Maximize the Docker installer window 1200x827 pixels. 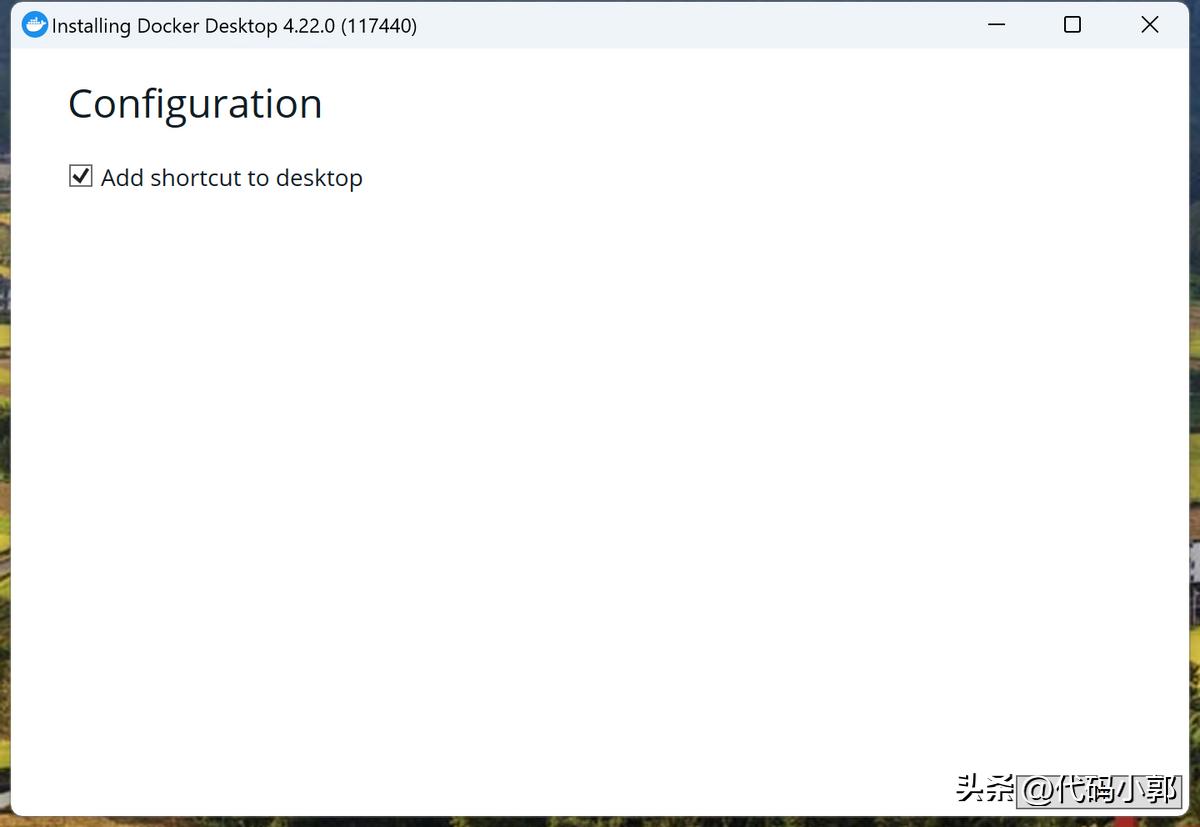[1072, 24]
